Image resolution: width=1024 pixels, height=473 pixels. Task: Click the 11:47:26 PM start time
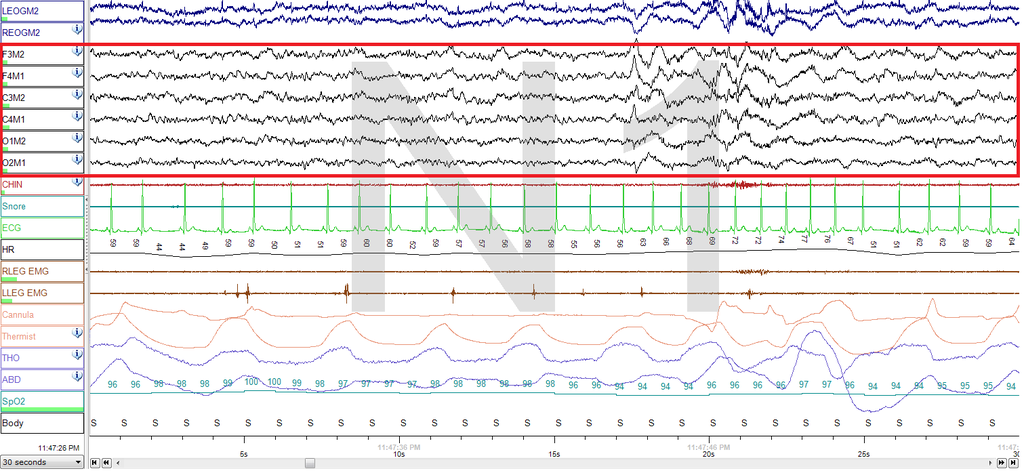59,448
